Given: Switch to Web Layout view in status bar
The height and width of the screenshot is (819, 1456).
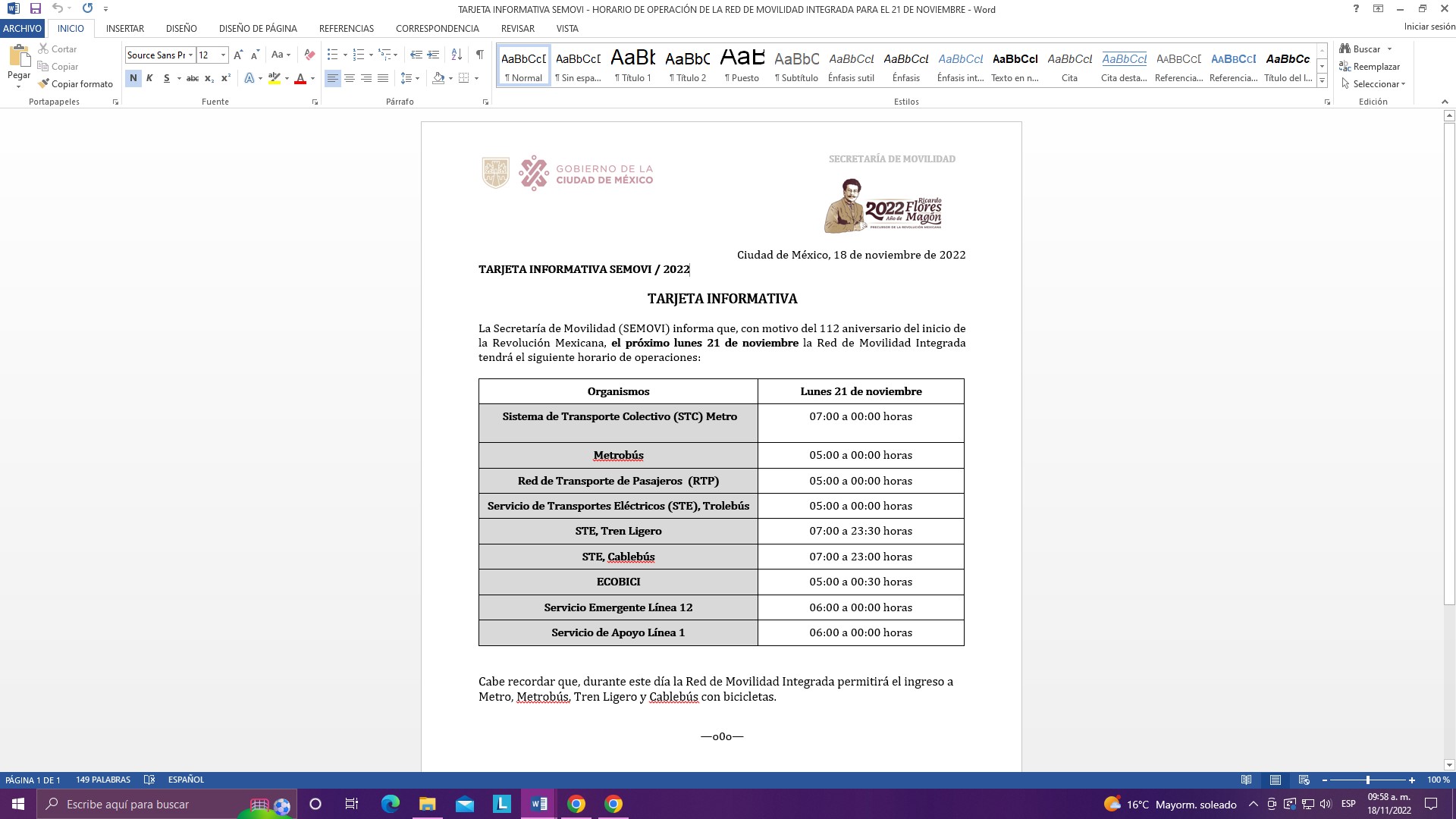Looking at the screenshot, I should point(1304,780).
